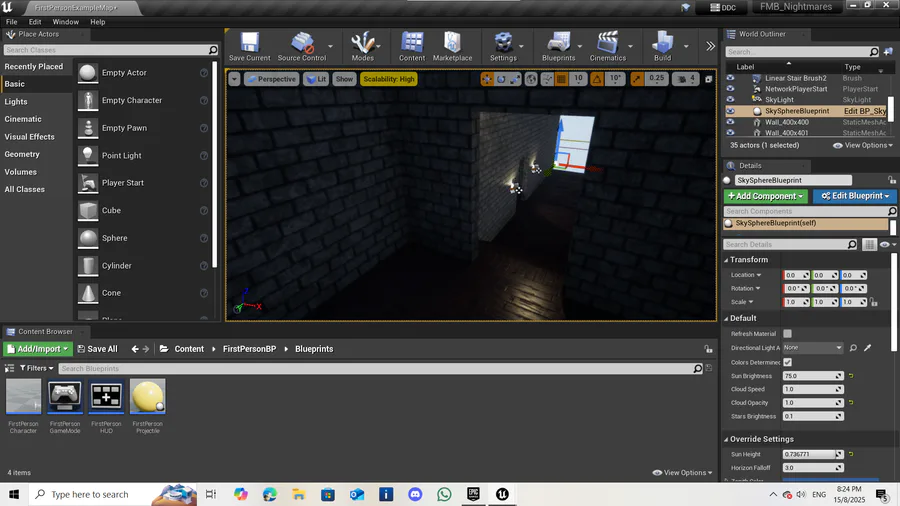The height and width of the screenshot is (506, 900).
Task: Select the Lights category in Place Actors
Action: [16, 102]
